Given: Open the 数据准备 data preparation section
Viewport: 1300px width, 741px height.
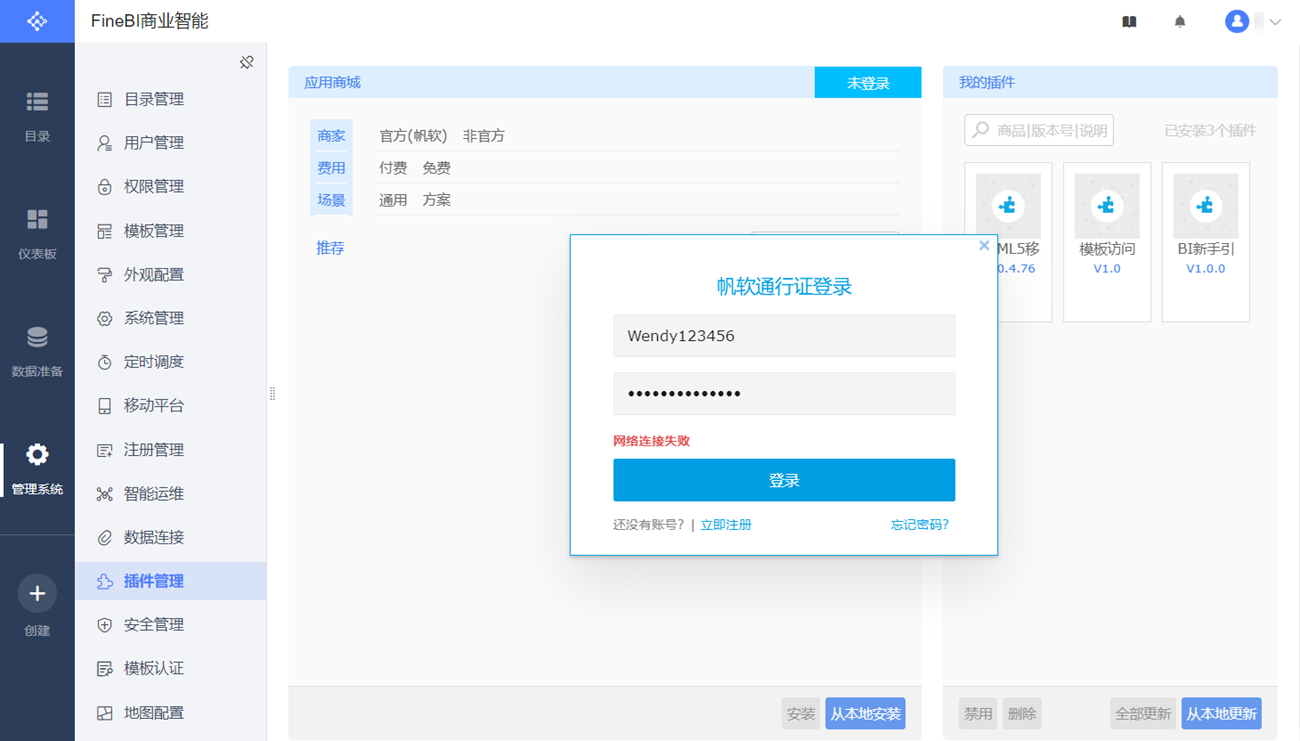Looking at the screenshot, I should [37, 352].
